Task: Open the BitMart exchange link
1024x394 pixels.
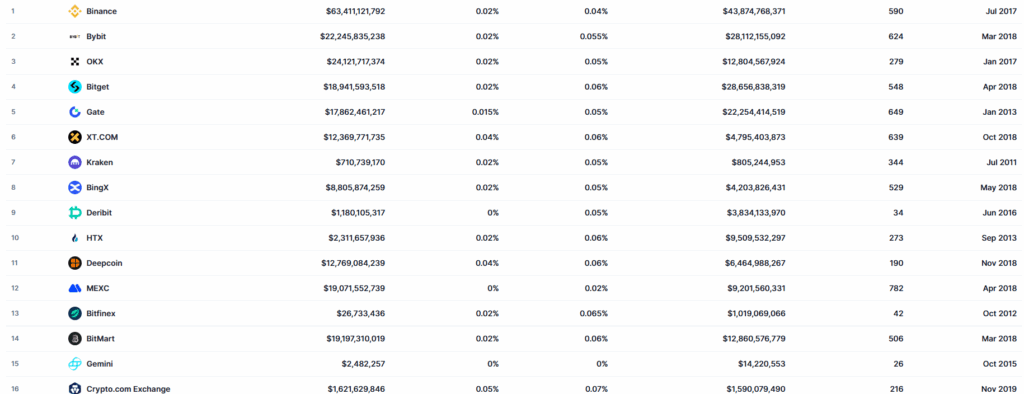Action: coord(101,338)
